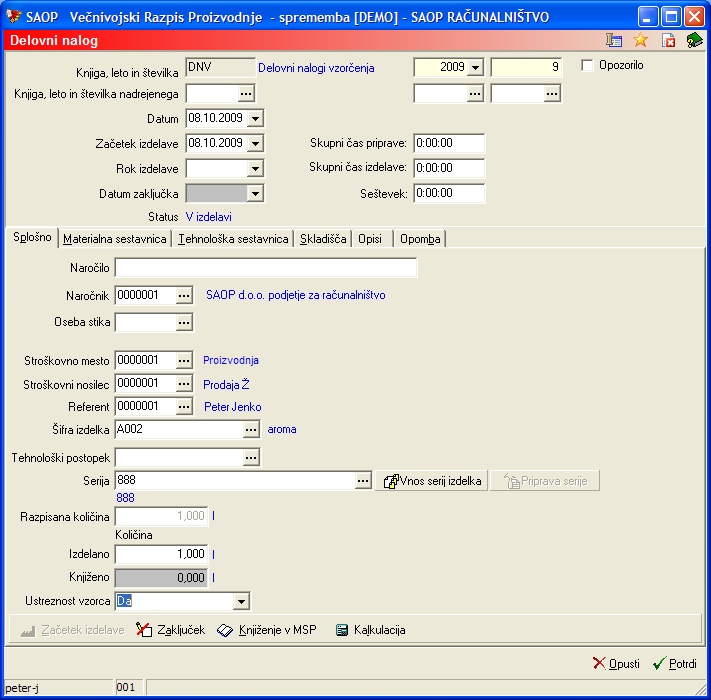
Task: Open lookup for superior year field
Action: tap(475, 94)
